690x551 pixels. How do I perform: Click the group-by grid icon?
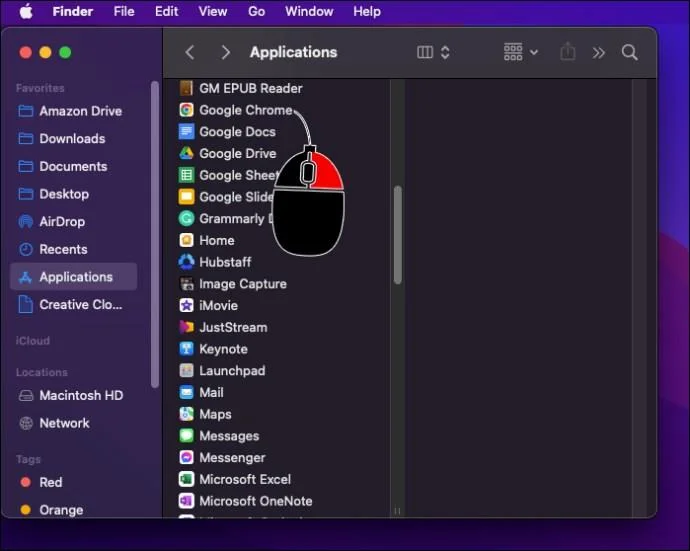click(x=513, y=52)
